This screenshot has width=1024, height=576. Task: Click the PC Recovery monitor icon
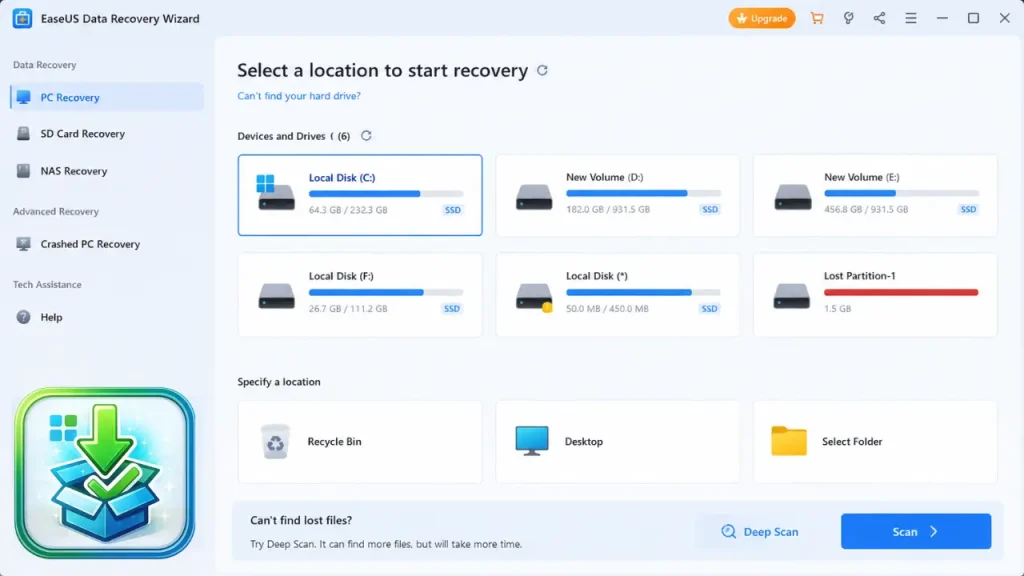pyautogui.click(x=24, y=97)
